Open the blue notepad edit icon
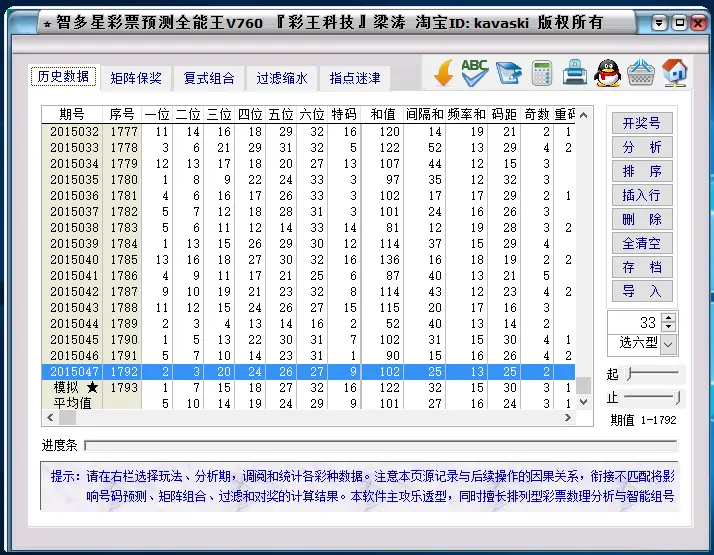Viewport: 714px width, 555px height. click(509, 72)
